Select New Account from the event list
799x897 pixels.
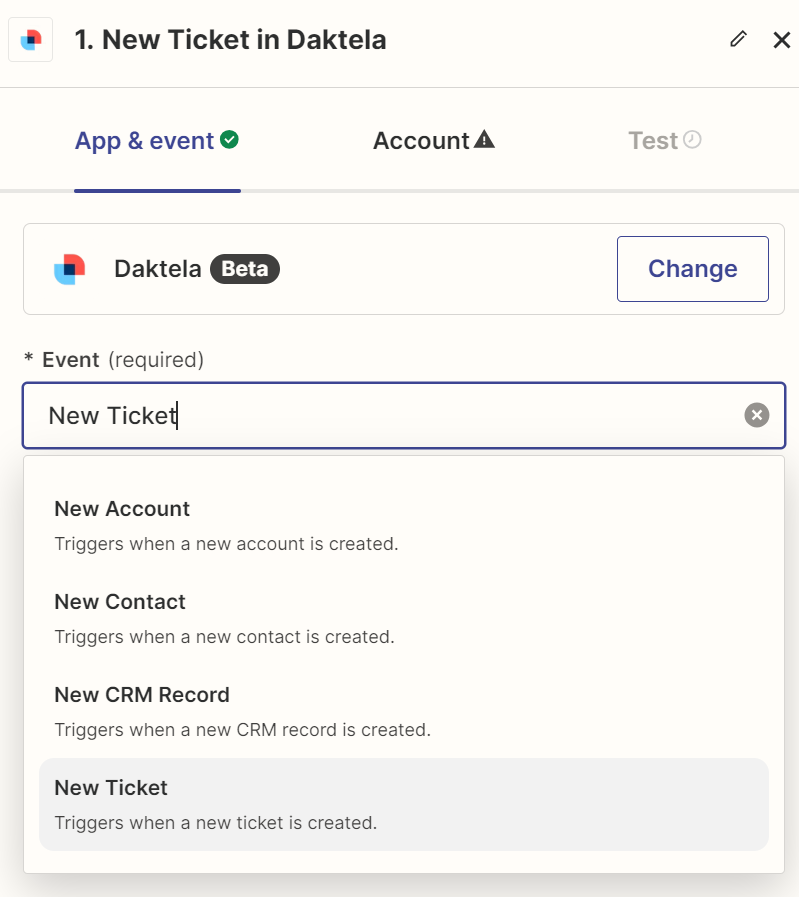click(122, 509)
